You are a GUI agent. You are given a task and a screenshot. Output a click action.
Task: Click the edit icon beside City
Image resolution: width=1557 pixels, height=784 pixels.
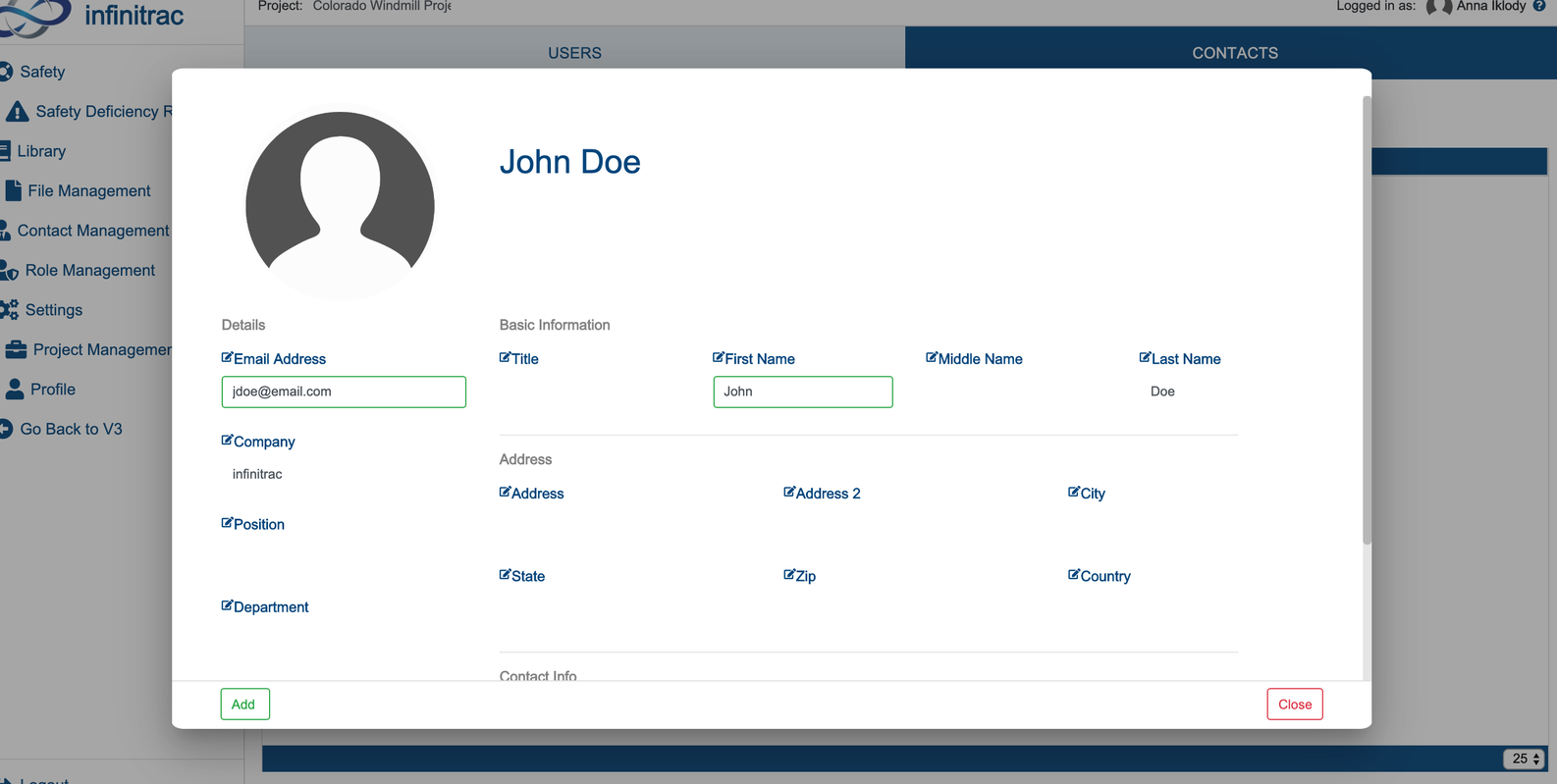tap(1074, 492)
